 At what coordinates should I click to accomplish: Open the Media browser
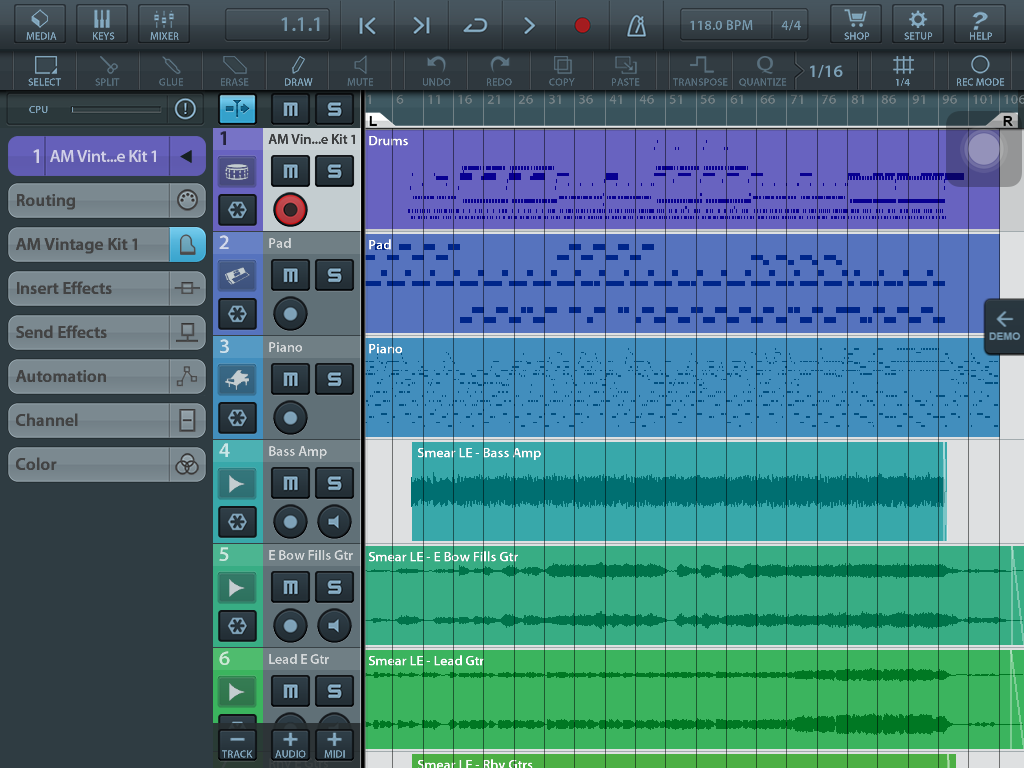click(x=40, y=23)
